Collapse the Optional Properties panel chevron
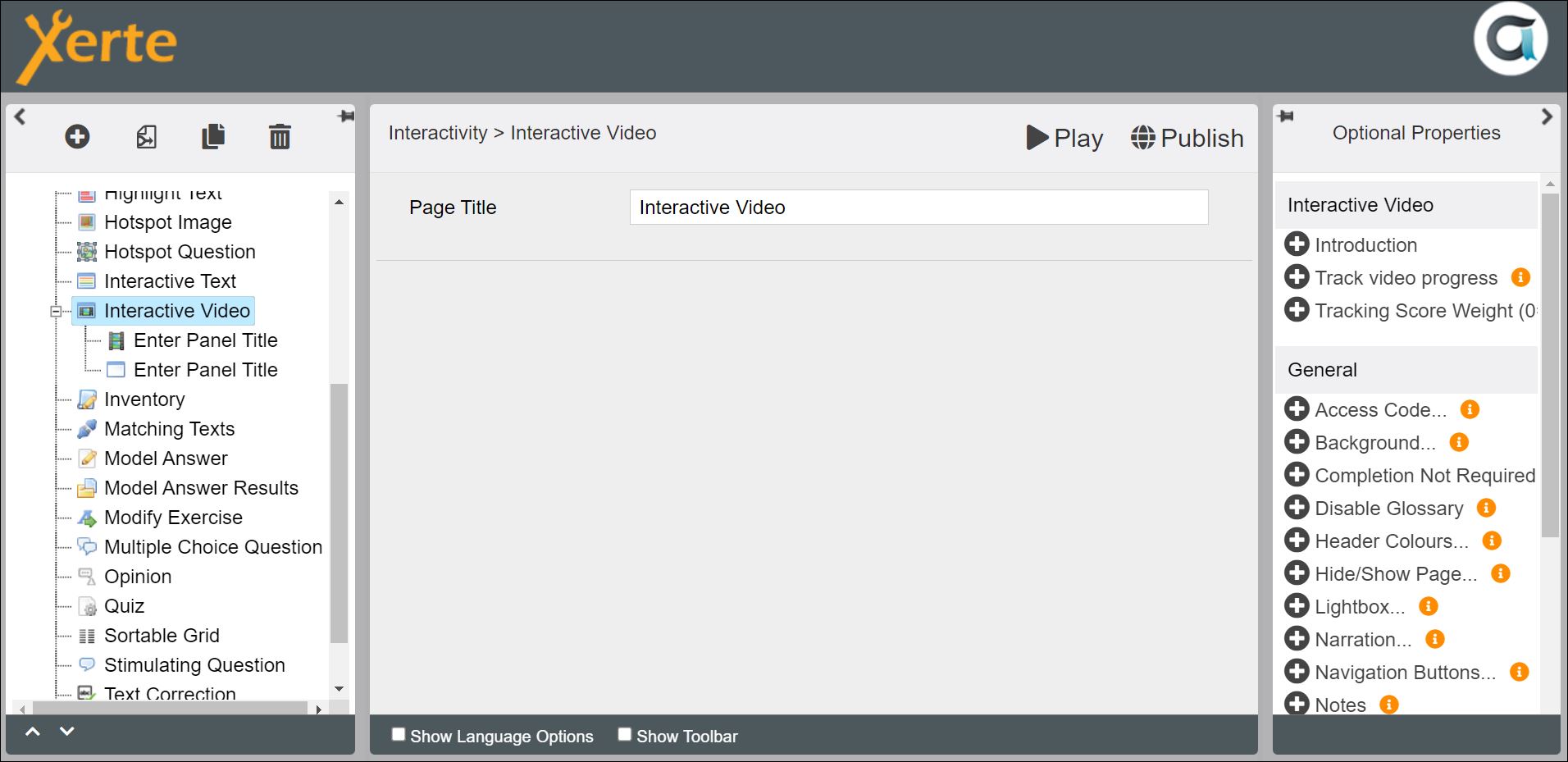The width and height of the screenshot is (1568, 762). click(1547, 116)
